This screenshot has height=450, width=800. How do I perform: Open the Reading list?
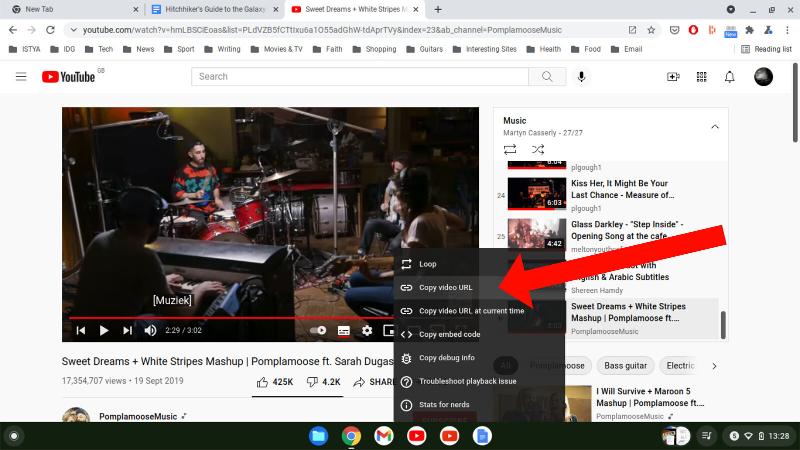point(766,49)
